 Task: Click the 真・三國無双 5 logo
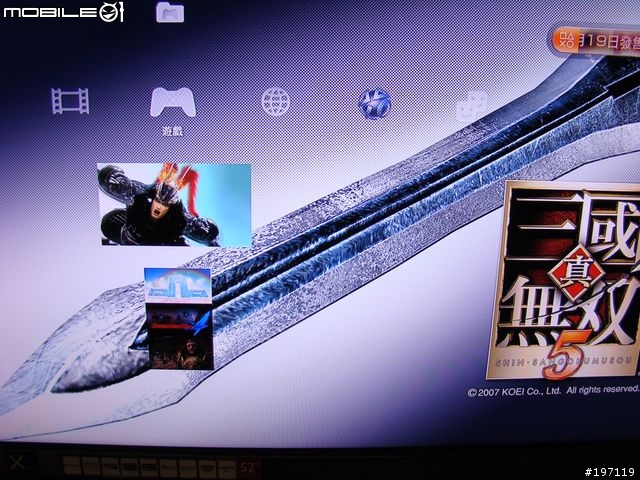pyautogui.click(x=565, y=280)
